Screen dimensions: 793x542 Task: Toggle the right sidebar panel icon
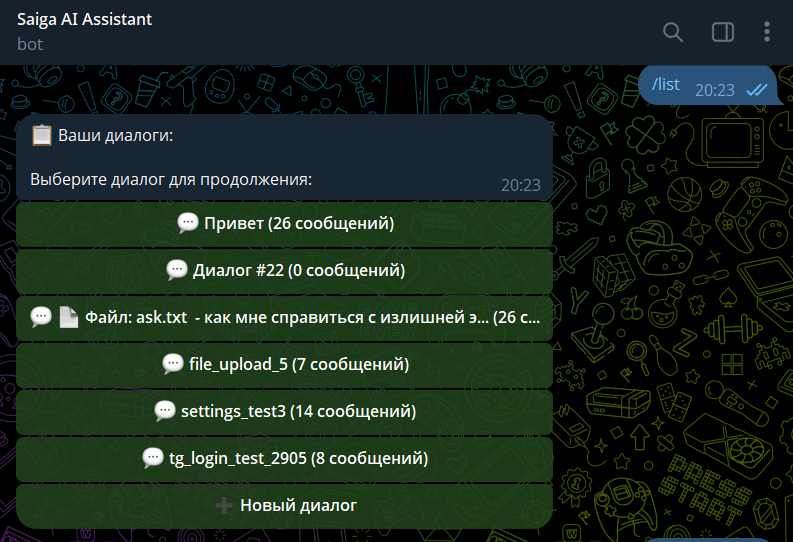pyautogui.click(x=722, y=32)
